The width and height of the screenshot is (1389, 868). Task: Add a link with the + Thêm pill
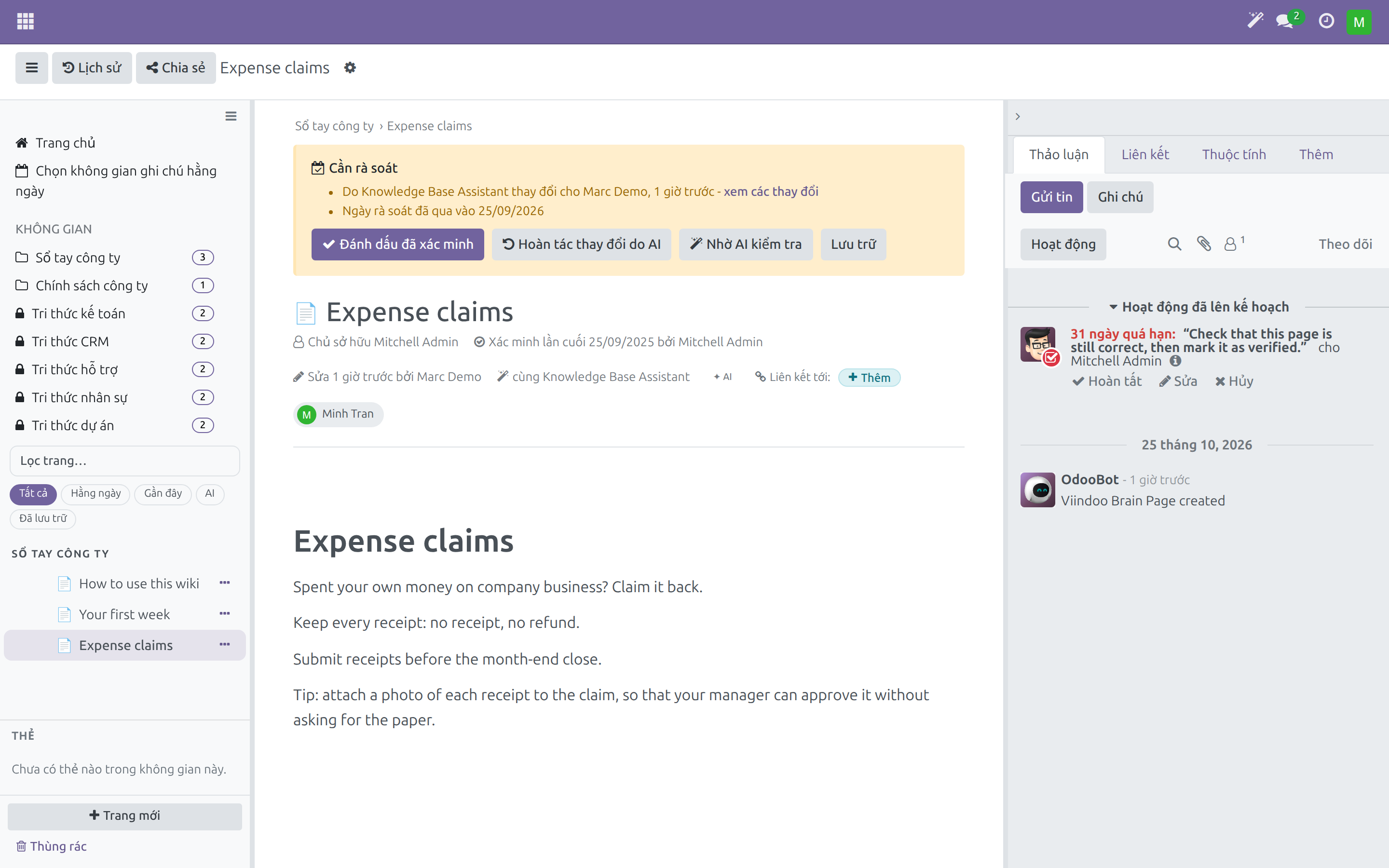coord(869,378)
